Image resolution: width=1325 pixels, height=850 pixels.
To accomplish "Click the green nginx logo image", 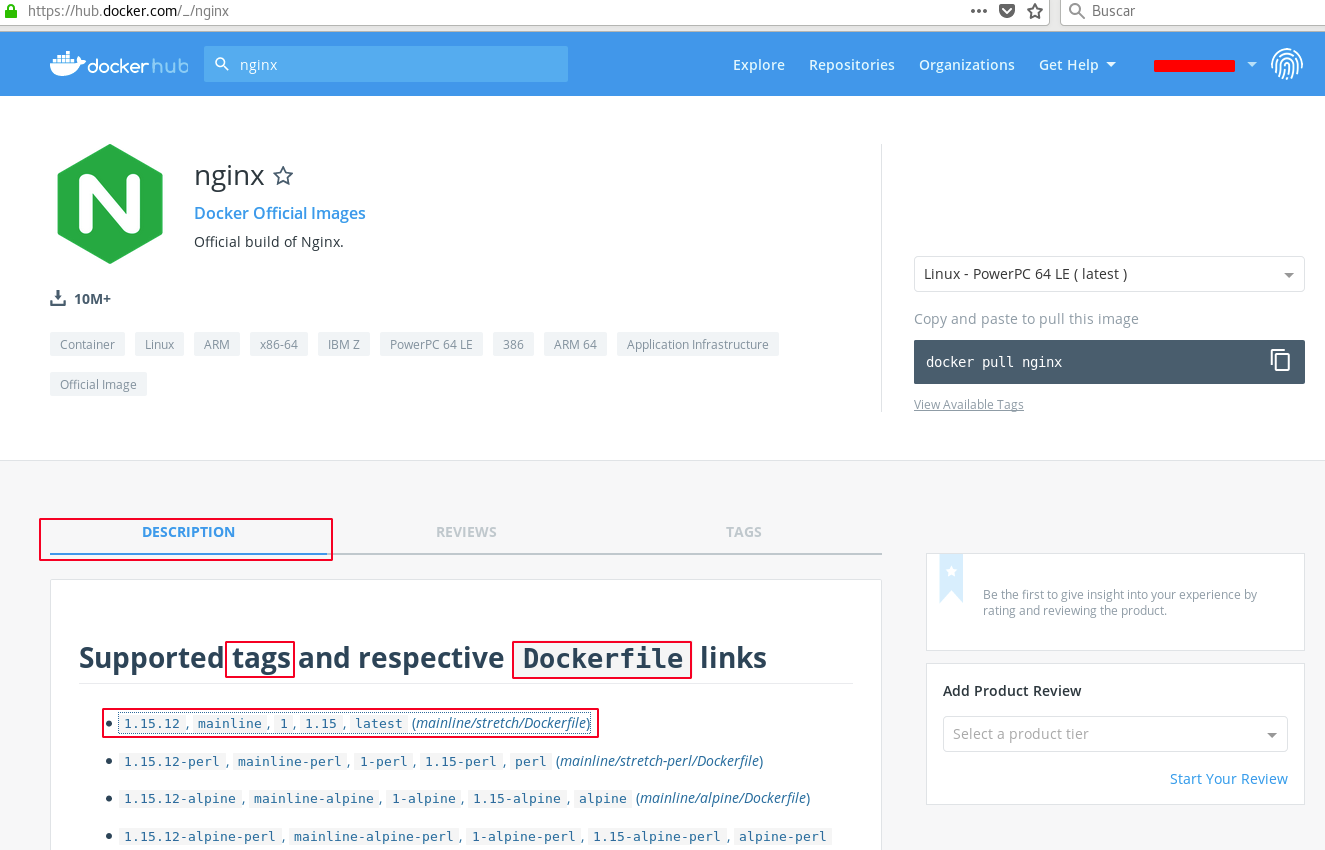I will tap(110, 204).
